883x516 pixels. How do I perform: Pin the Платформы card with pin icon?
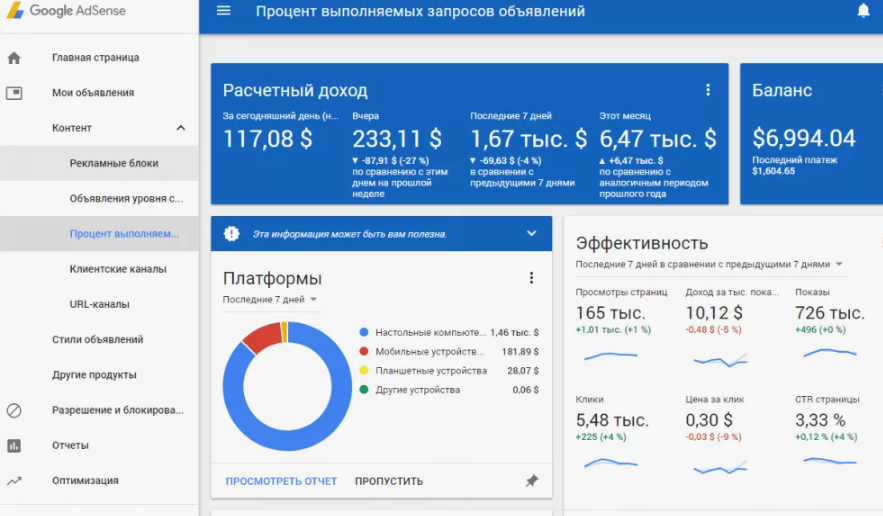[x=532, y=481]
